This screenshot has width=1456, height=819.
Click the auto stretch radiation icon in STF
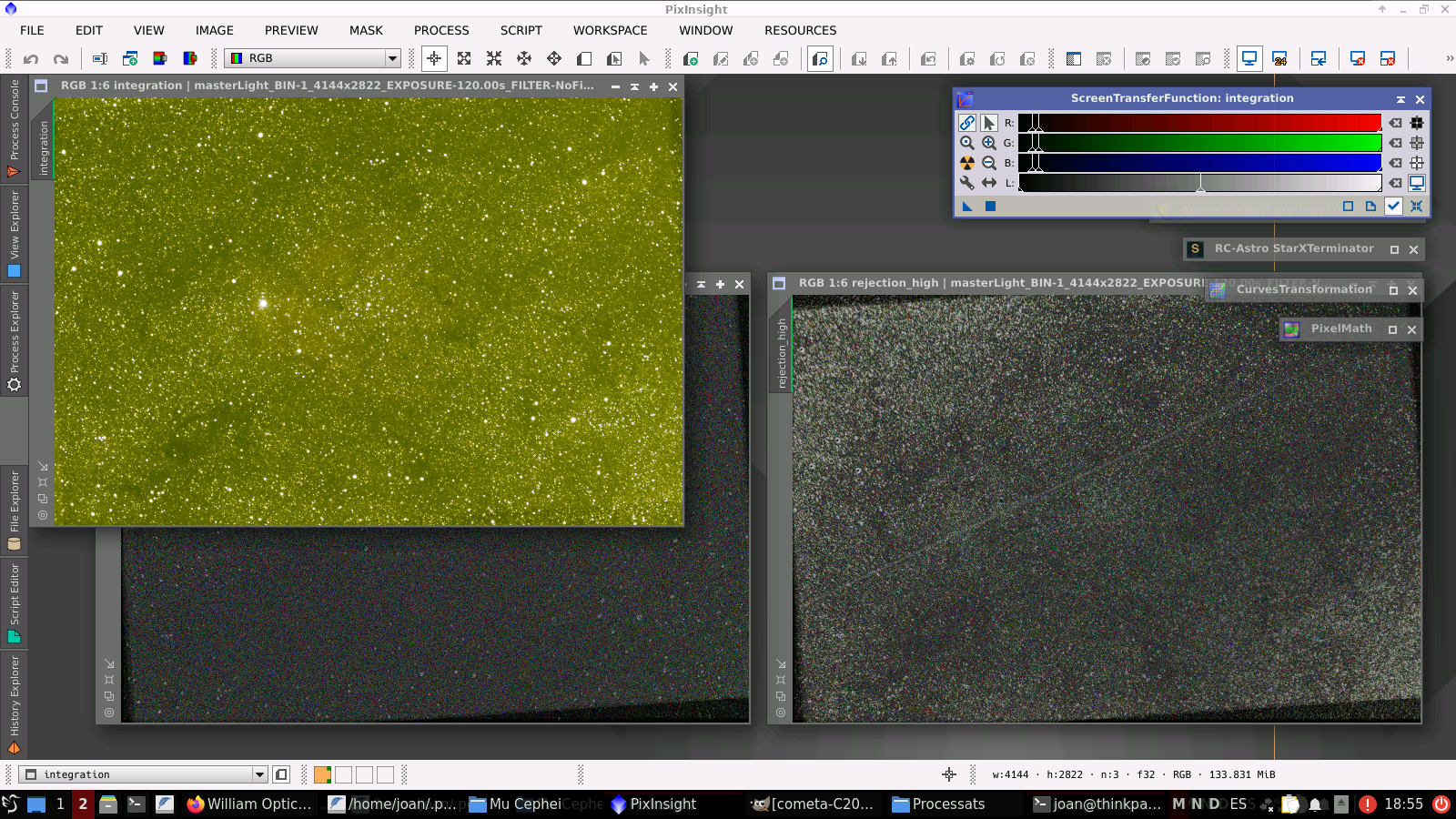[966, 163]
